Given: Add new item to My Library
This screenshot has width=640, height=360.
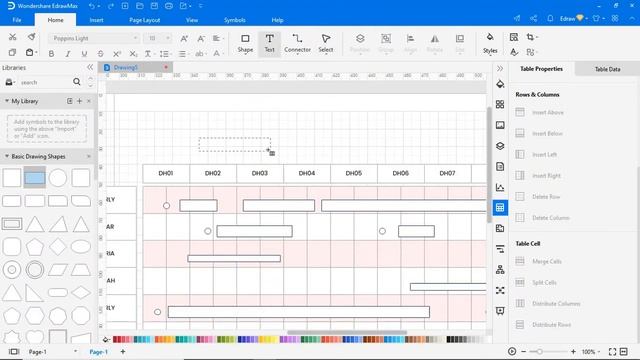Looking at the screenshot, I should [x=80, y=101].
